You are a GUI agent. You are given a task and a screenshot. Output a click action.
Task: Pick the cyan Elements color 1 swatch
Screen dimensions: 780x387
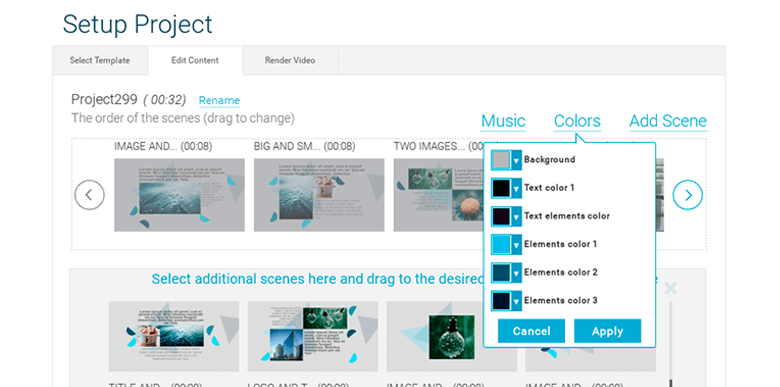click(501, 245)
